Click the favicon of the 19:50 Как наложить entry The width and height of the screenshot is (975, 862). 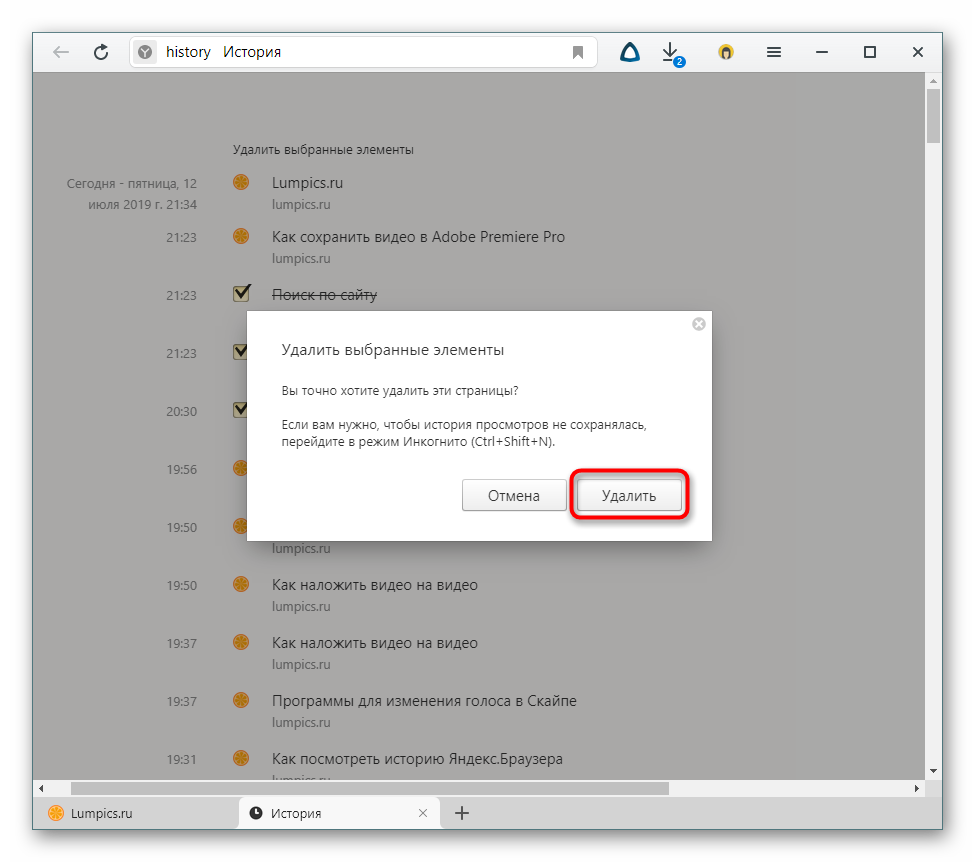pyautogui.click(x=241, y=584)
